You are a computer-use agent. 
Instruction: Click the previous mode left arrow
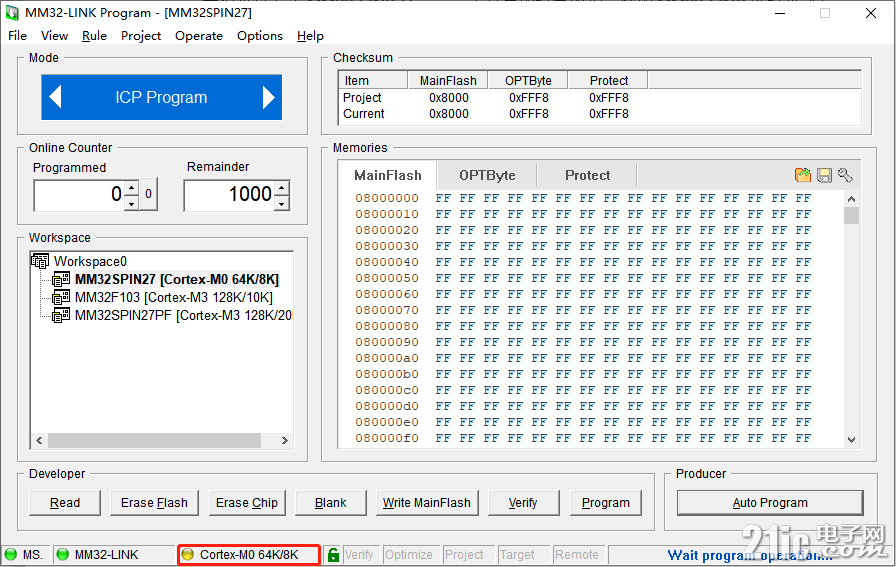[55, 97]
